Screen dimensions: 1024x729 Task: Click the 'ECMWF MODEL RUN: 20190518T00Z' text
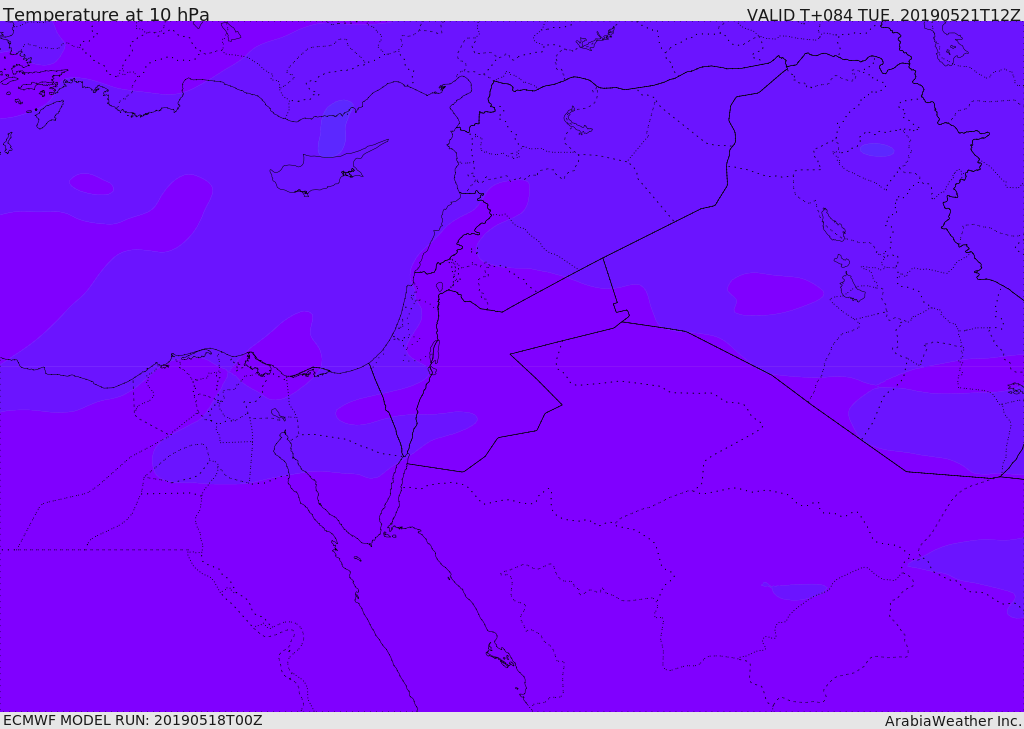coord(133,720)
